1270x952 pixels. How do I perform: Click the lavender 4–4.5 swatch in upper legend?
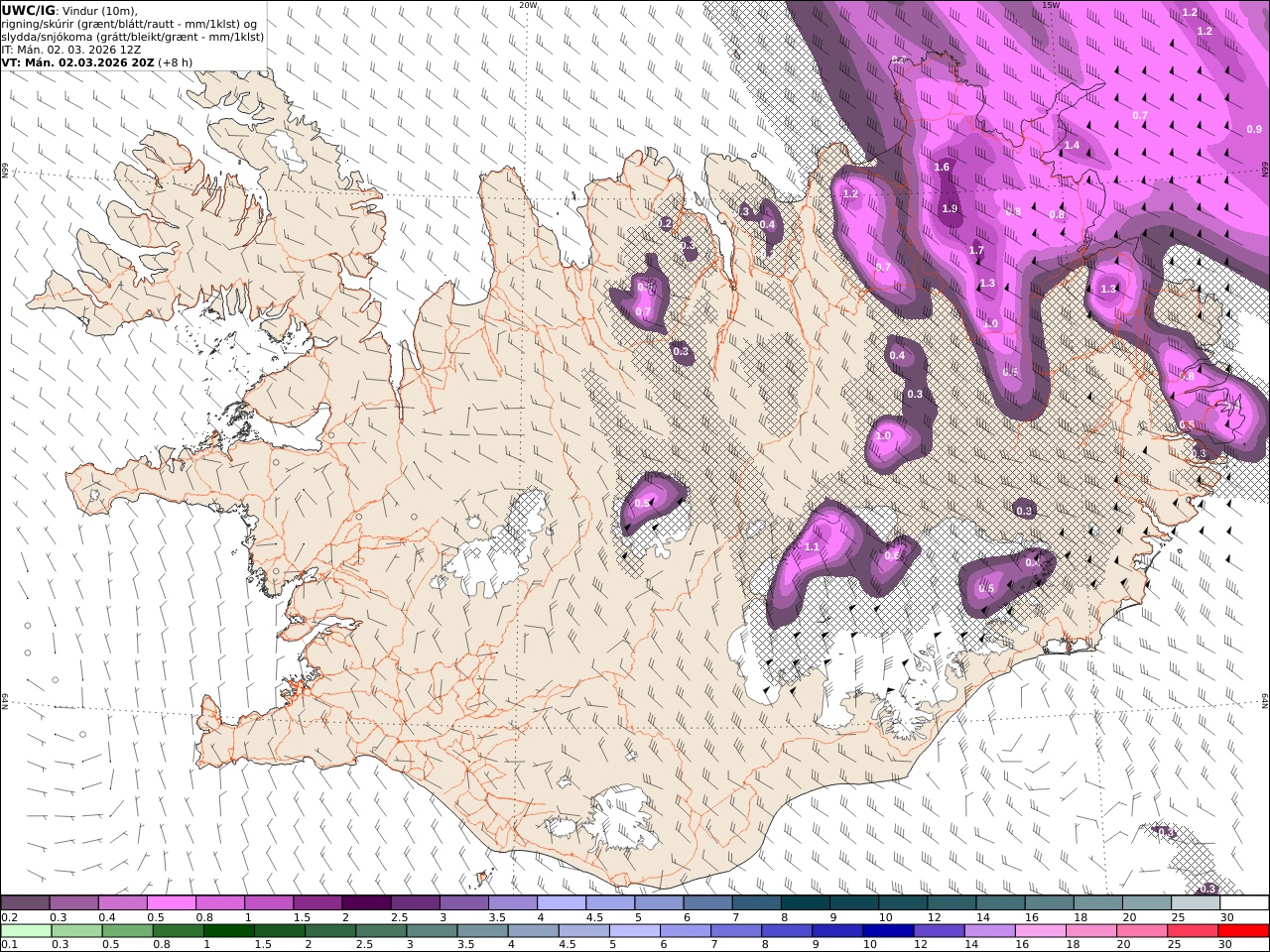click(562, 902)
